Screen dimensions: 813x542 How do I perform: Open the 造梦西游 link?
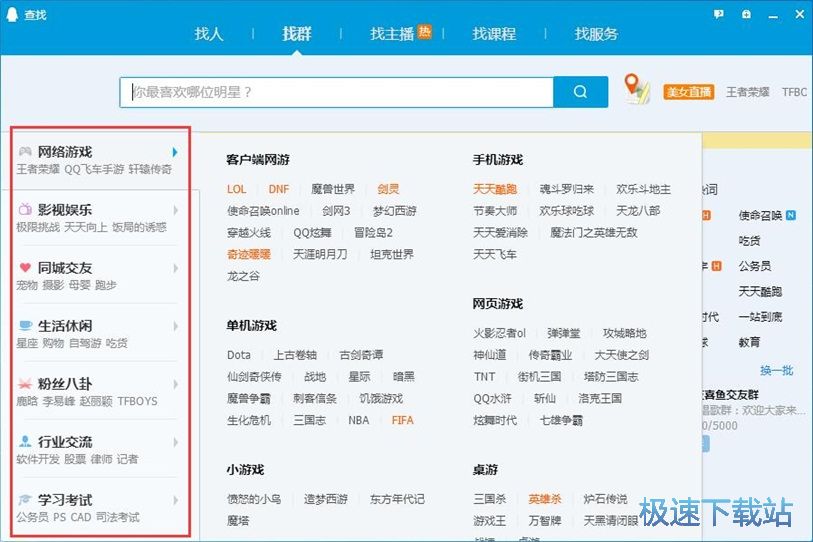click(326, 499)
